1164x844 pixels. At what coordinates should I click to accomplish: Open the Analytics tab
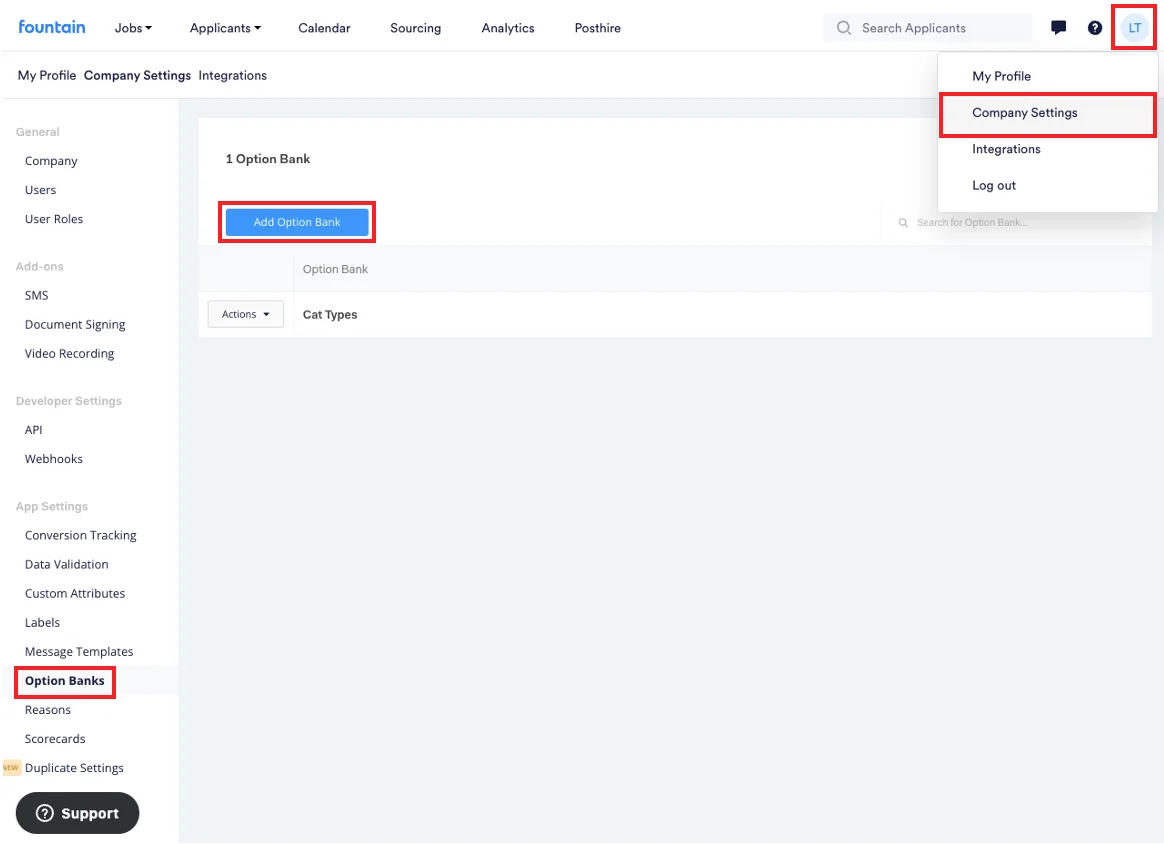point(508,27)
